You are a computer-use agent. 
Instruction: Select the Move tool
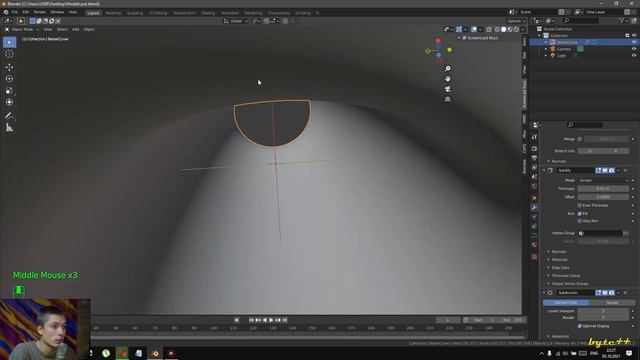coord(9,67)
